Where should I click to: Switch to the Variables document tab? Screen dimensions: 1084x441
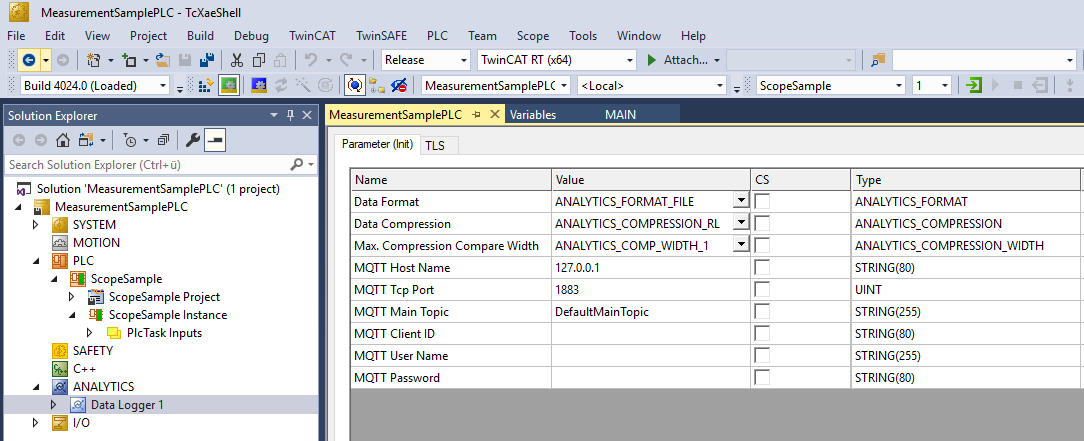(533, 115)
